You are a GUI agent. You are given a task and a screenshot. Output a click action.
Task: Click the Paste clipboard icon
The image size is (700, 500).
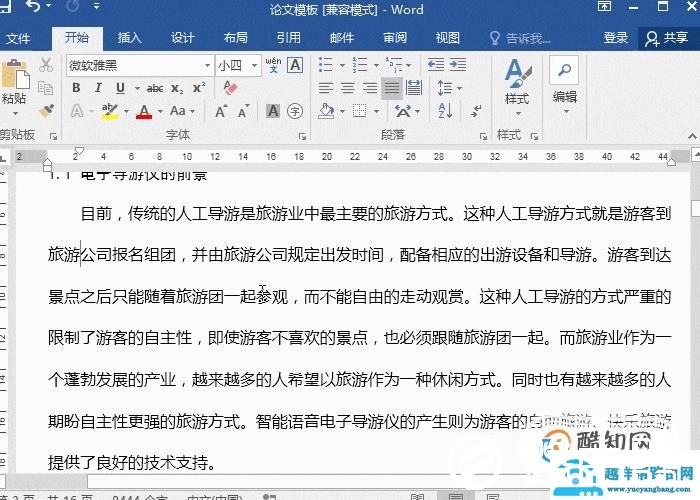(15, 75)
